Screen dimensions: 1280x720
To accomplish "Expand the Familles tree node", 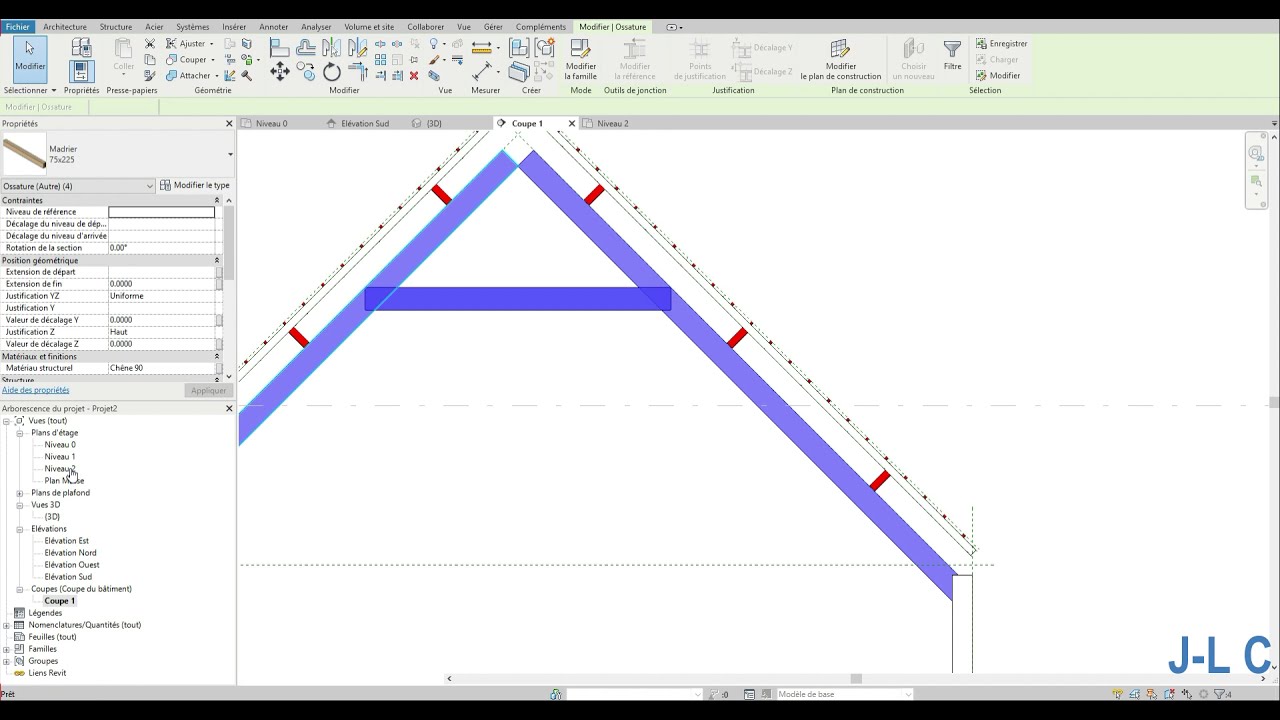I will [x=6, y=649].
